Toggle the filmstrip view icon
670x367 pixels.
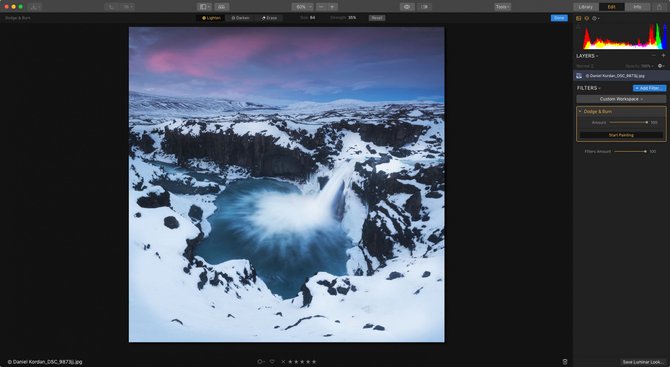221,7
